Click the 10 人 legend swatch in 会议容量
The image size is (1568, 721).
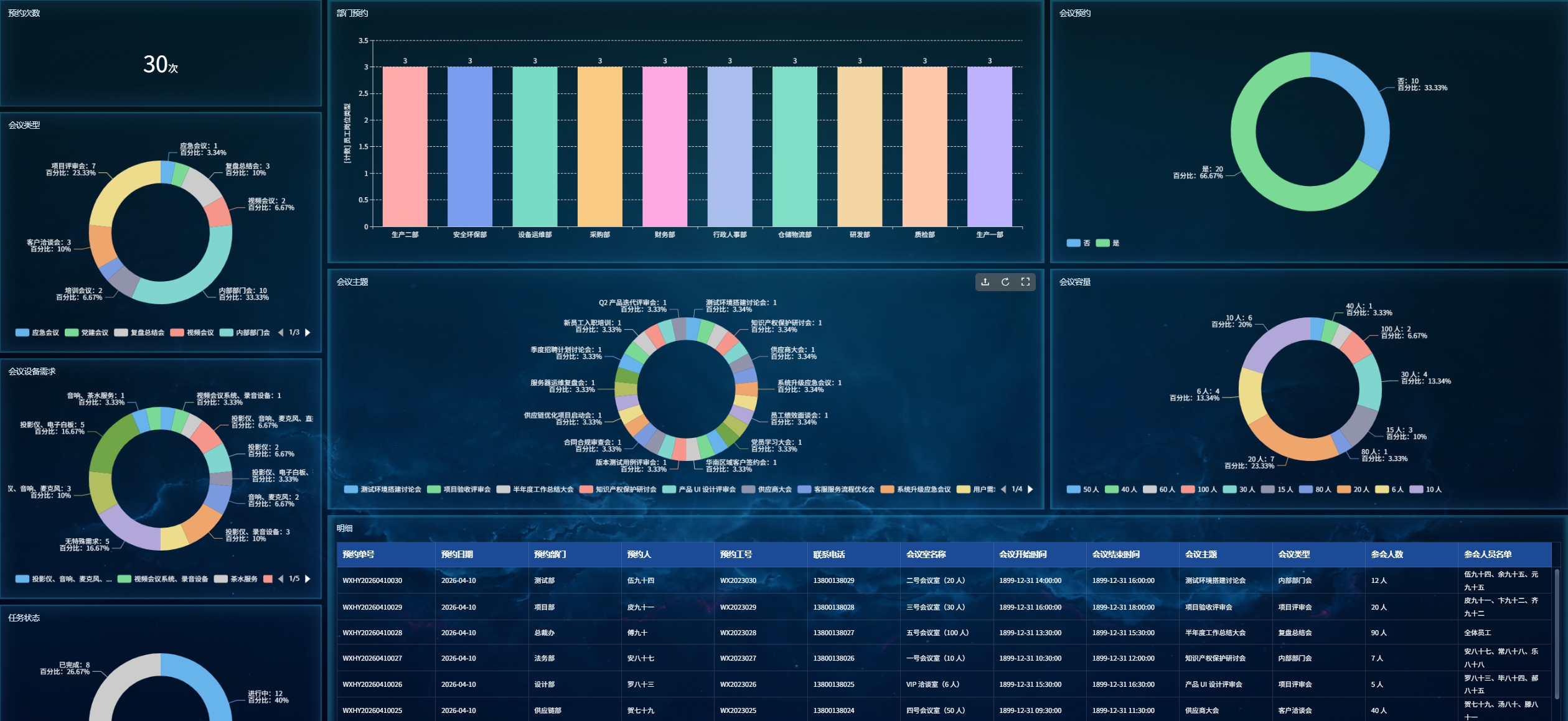pos(1416,490)
